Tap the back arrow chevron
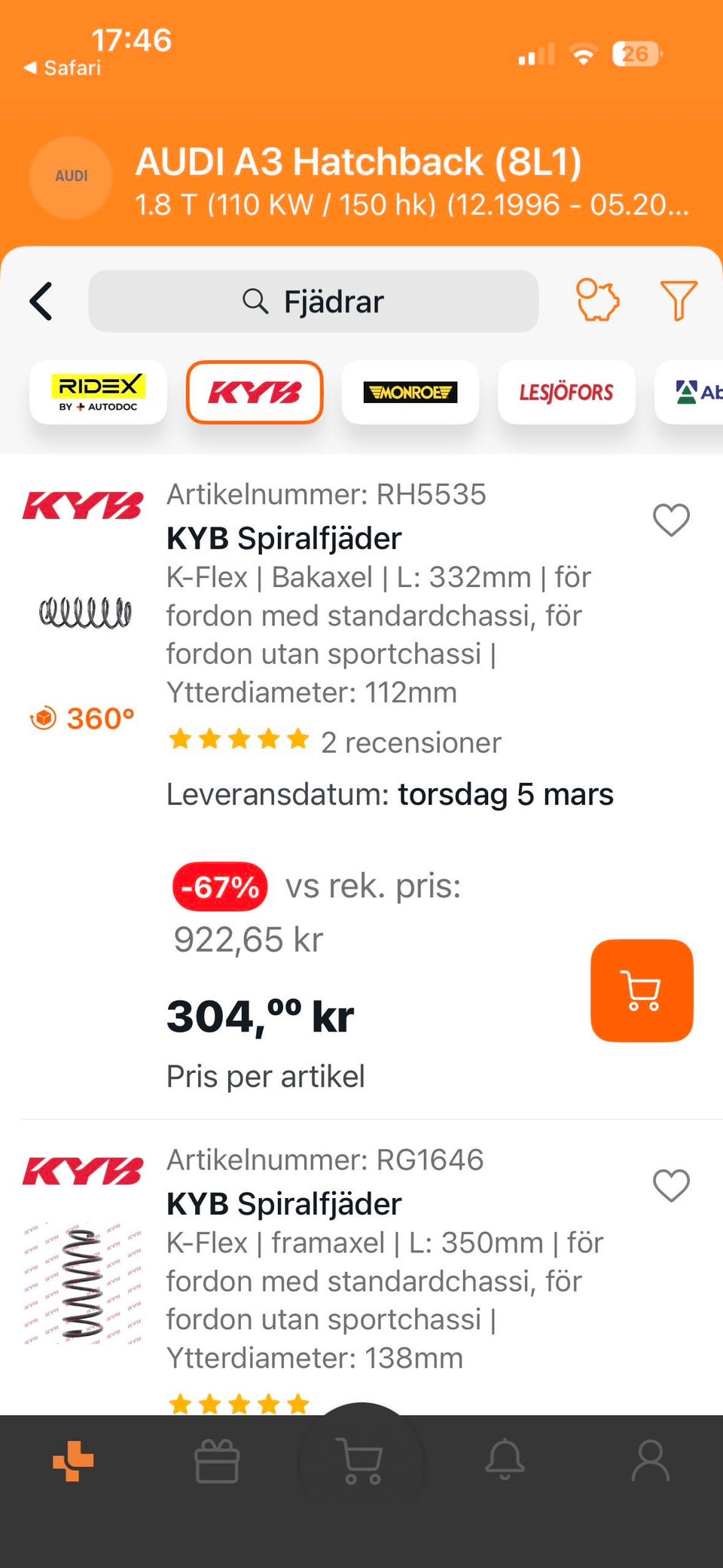The height and width of the screenshot is (1568, 723). pos(42,301)
